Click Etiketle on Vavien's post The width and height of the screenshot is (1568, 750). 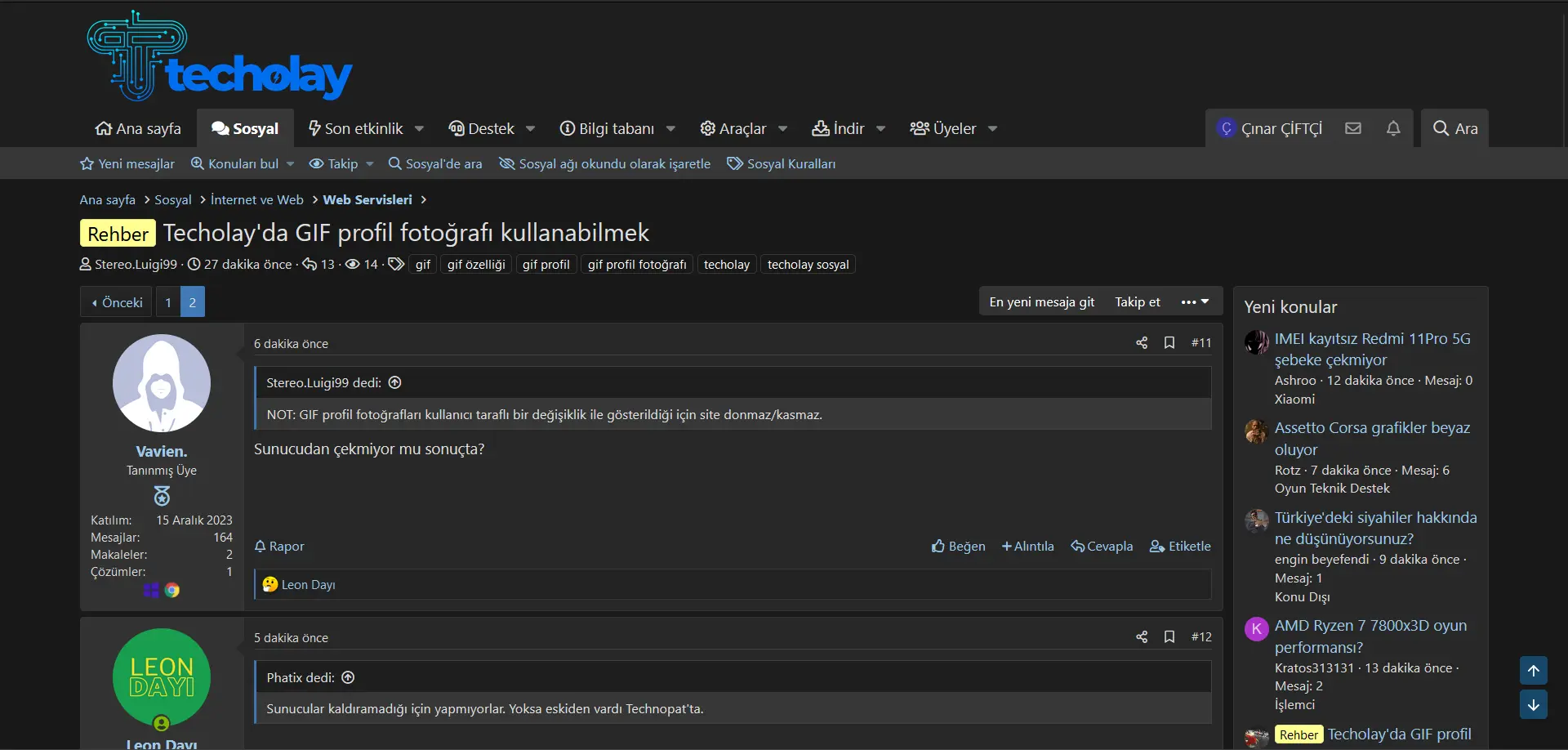(1181, 546)
